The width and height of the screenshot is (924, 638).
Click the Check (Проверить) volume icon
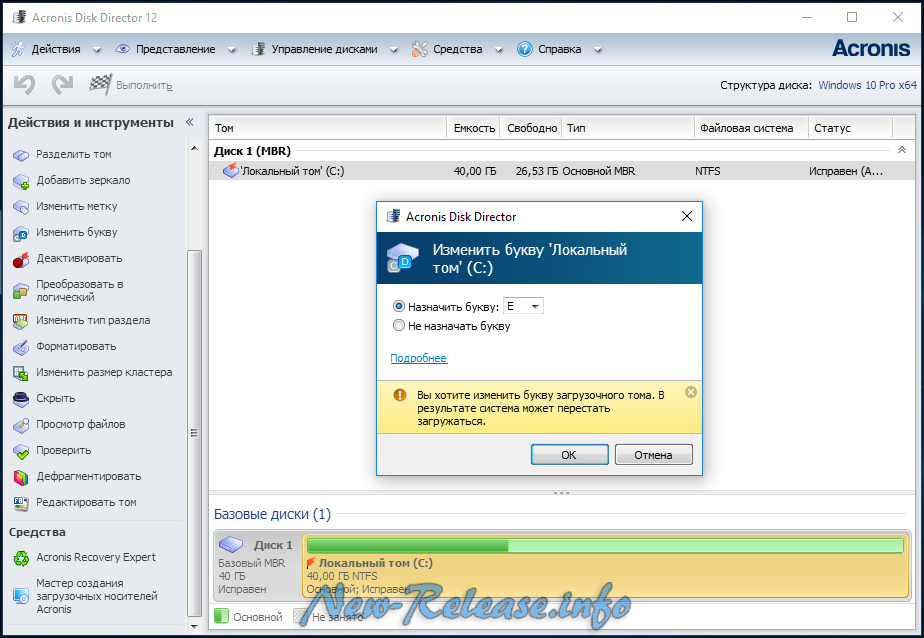[21, 451]
